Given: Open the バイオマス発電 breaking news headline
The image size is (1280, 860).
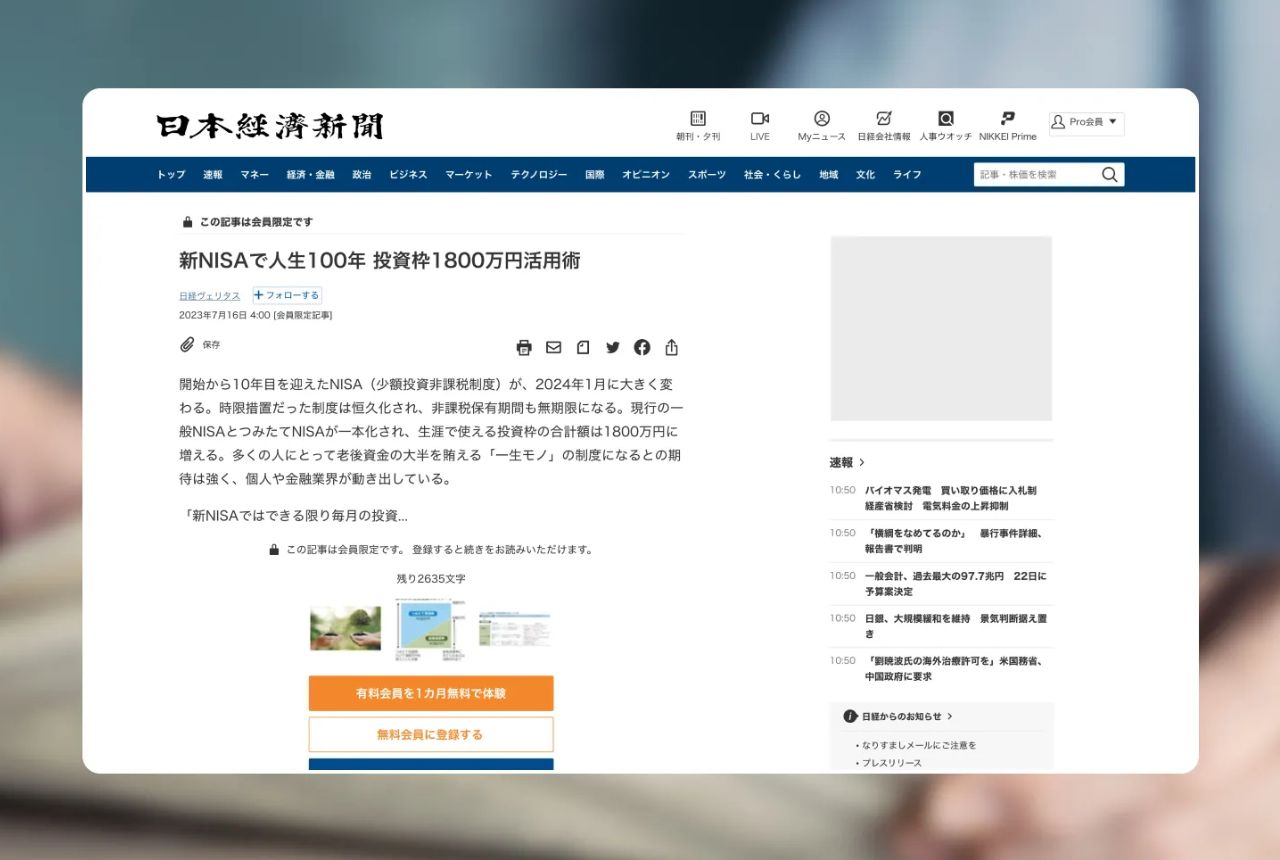Looking at the screenshot, I should (950, 498).
